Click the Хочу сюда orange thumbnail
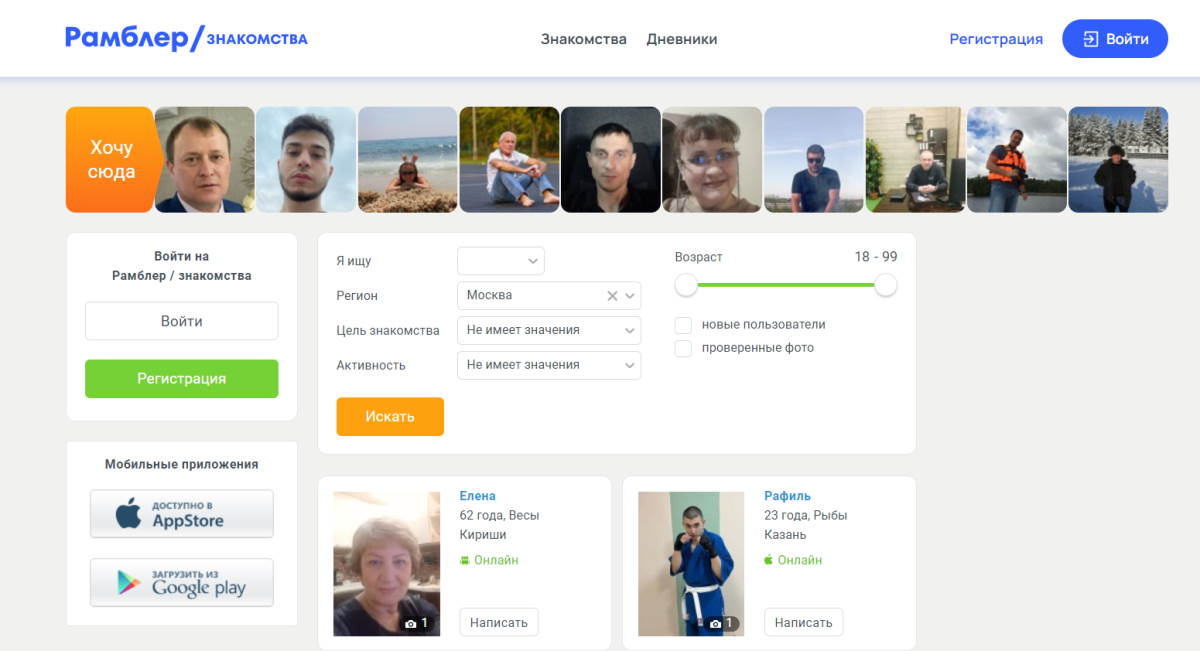Image resolution: width=1200 pixels, height=651 pixels. (x=109, y=159)
